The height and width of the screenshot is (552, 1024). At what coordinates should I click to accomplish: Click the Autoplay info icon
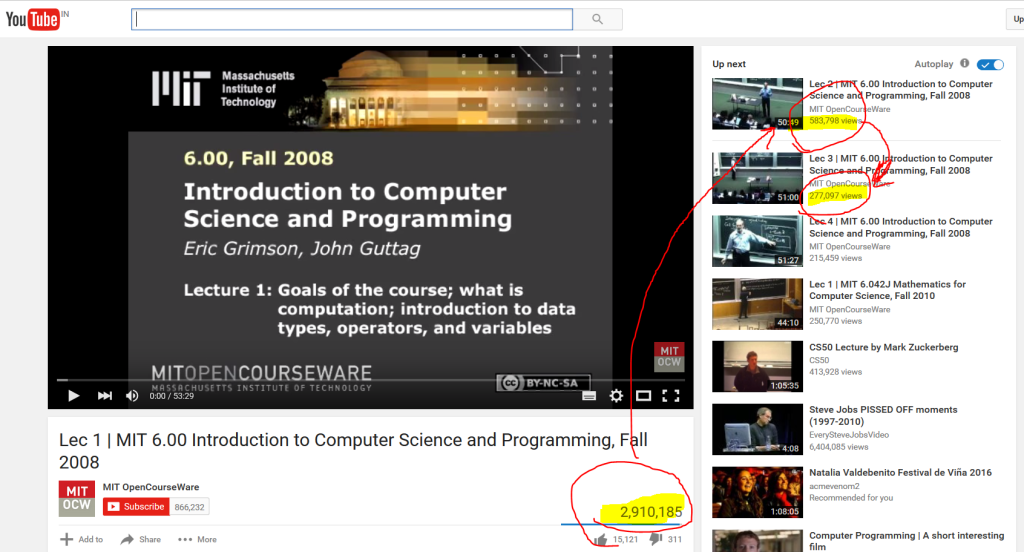click(x=965, y=63)
